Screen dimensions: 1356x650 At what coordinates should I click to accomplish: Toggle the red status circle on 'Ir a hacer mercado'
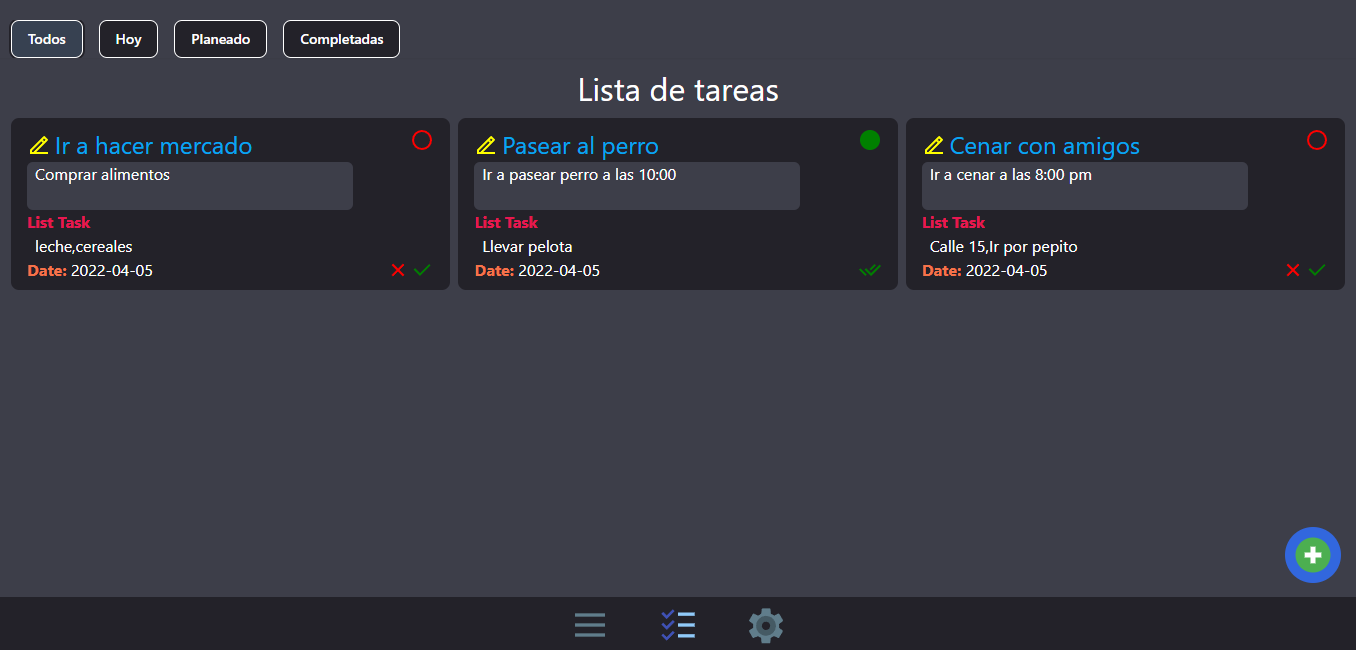[422, 140]
